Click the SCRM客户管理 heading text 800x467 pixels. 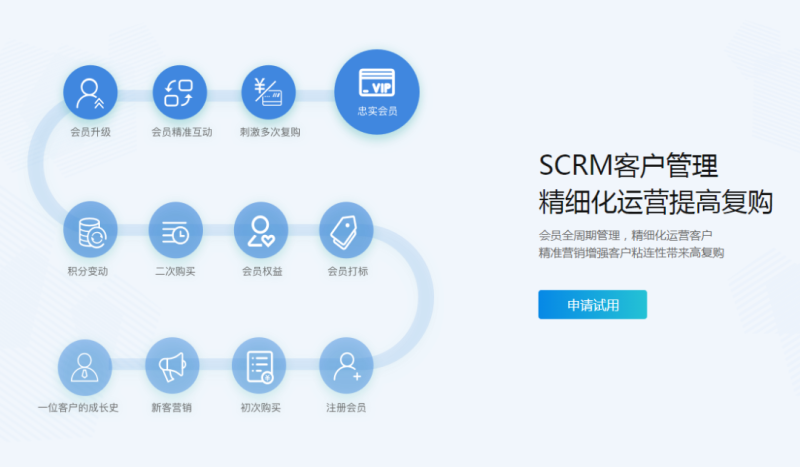[628, 165]
